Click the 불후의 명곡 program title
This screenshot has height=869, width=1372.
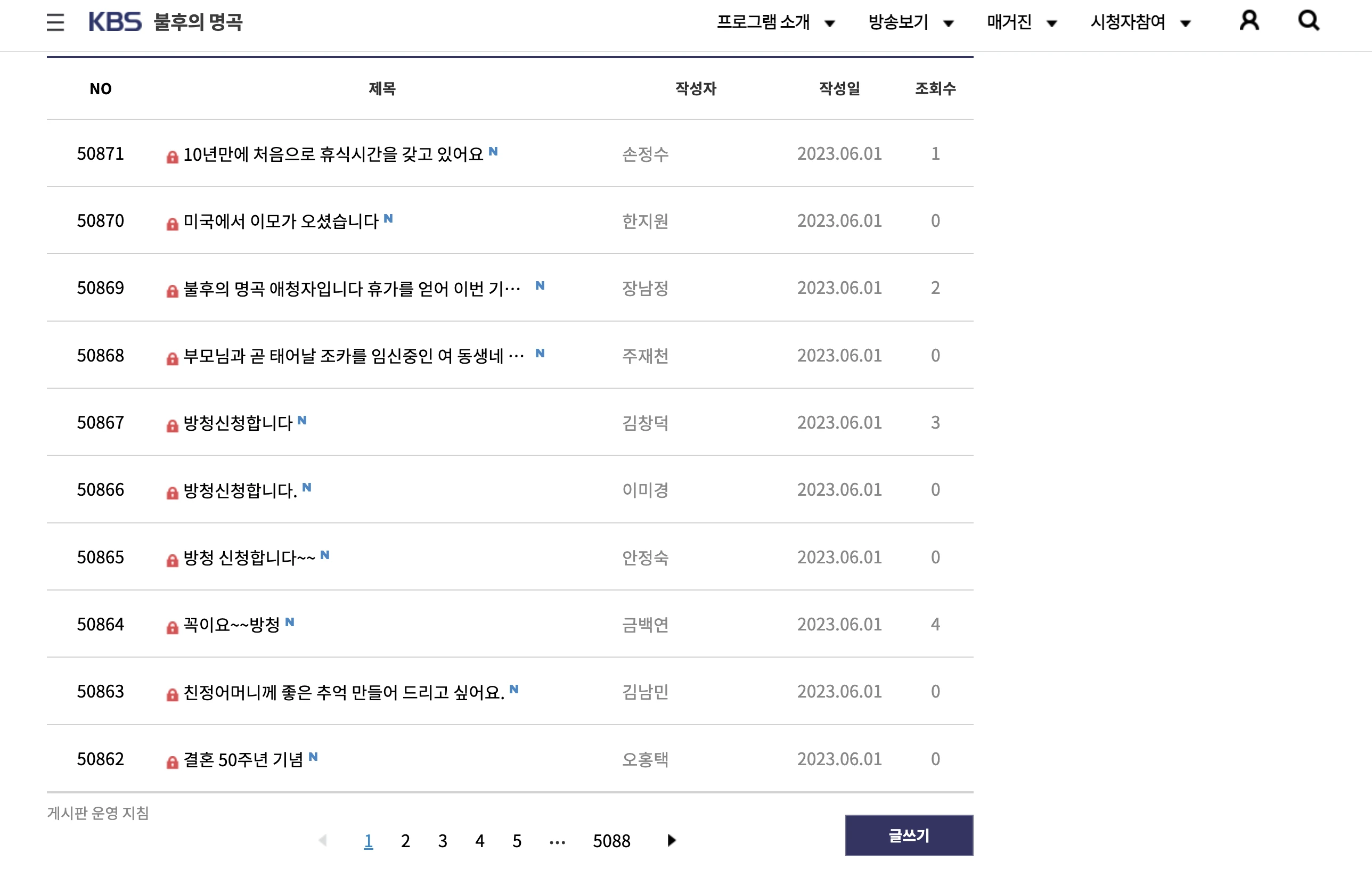pyautogui.click(x=198, y=22)
